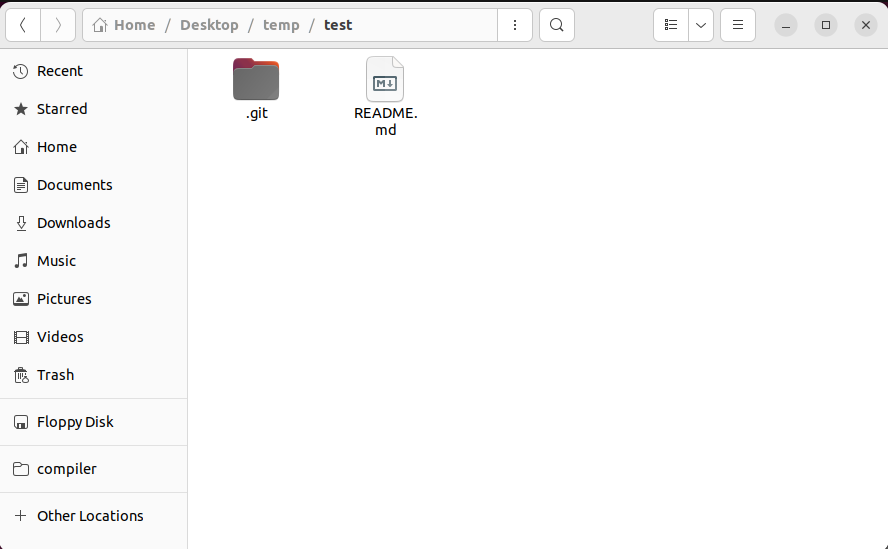The width and height of the screenshot is (888, 549).
Task: Open Music in the sidebar
Action: [93, 261]
